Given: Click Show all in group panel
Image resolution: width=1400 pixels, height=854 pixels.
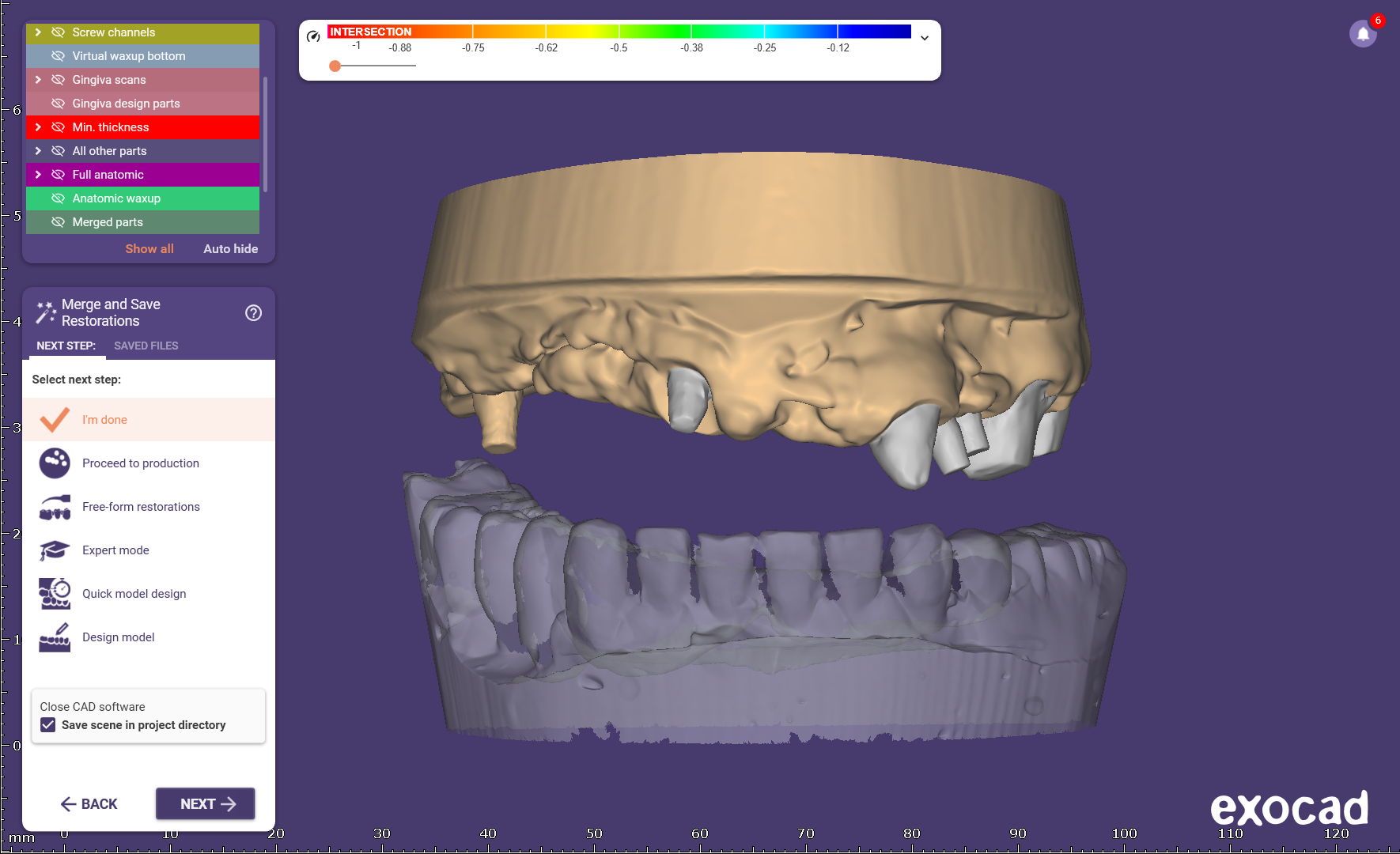Looking at the screenshot, I should (x=149, y=248).
